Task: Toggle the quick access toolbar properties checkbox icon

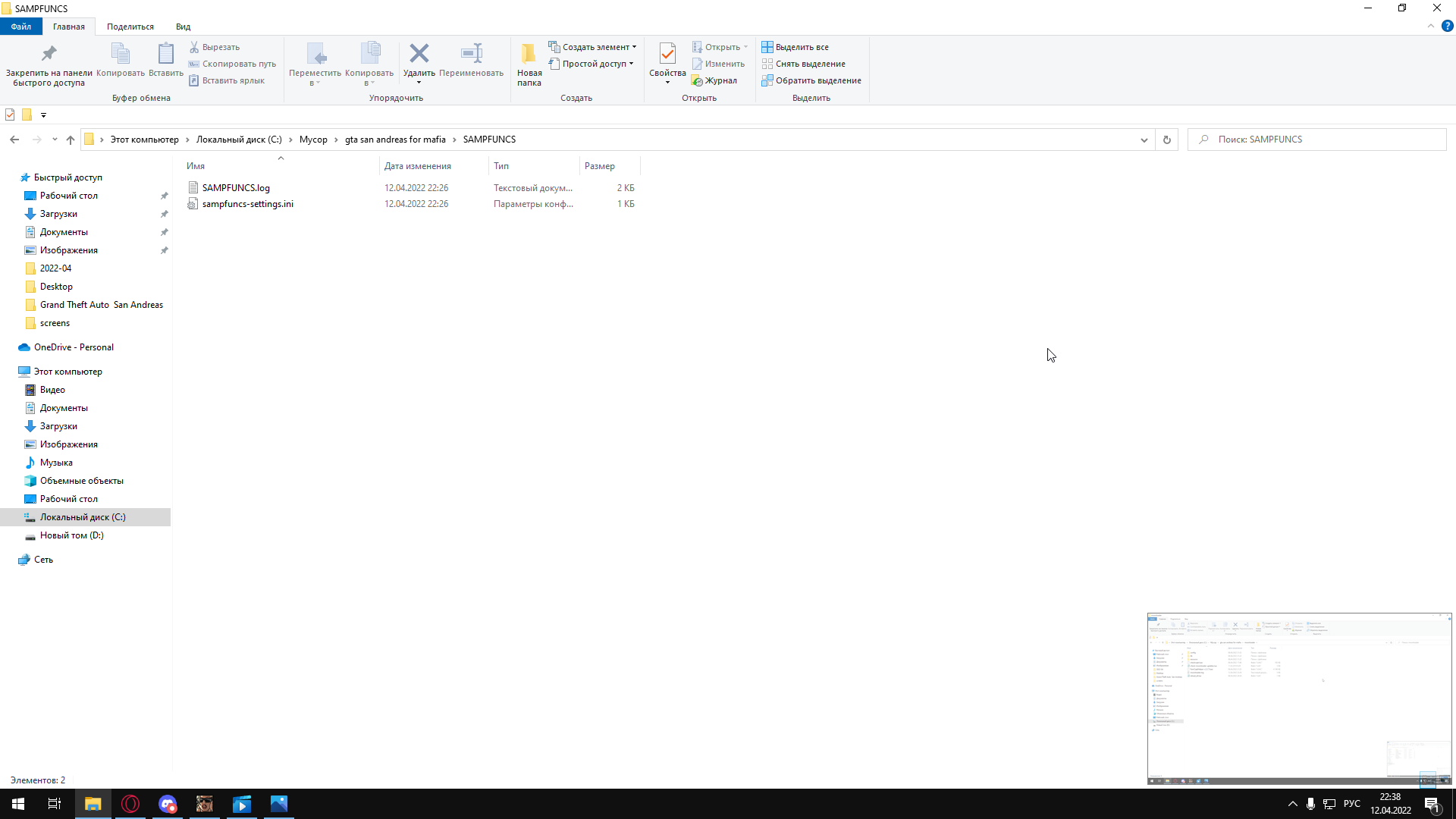Action: 10,115
